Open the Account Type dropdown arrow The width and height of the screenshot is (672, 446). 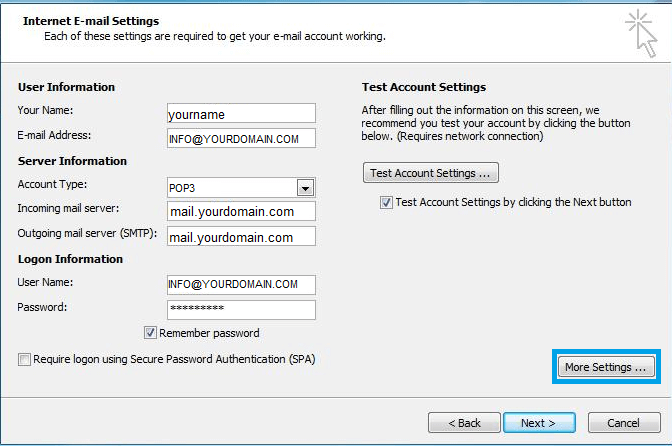pos(306,187)
